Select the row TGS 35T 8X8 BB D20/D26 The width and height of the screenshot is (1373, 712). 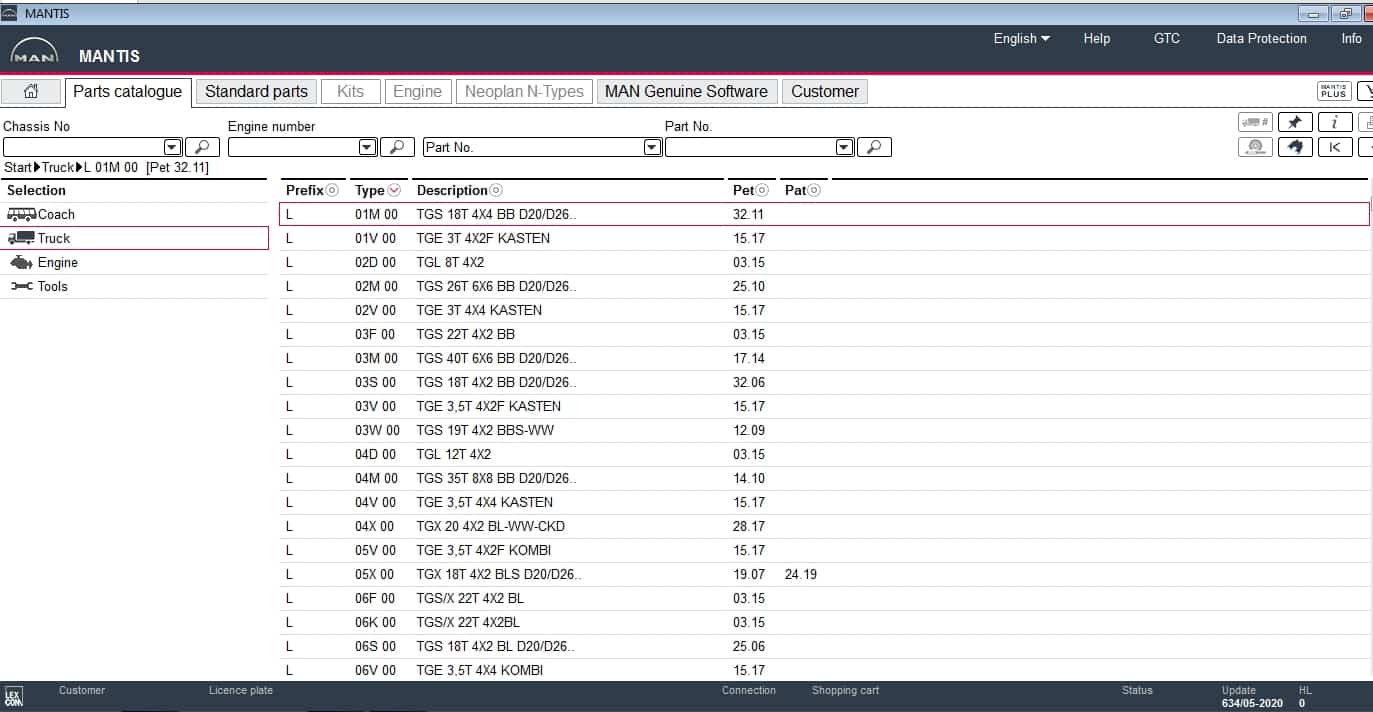coord(824,478)
